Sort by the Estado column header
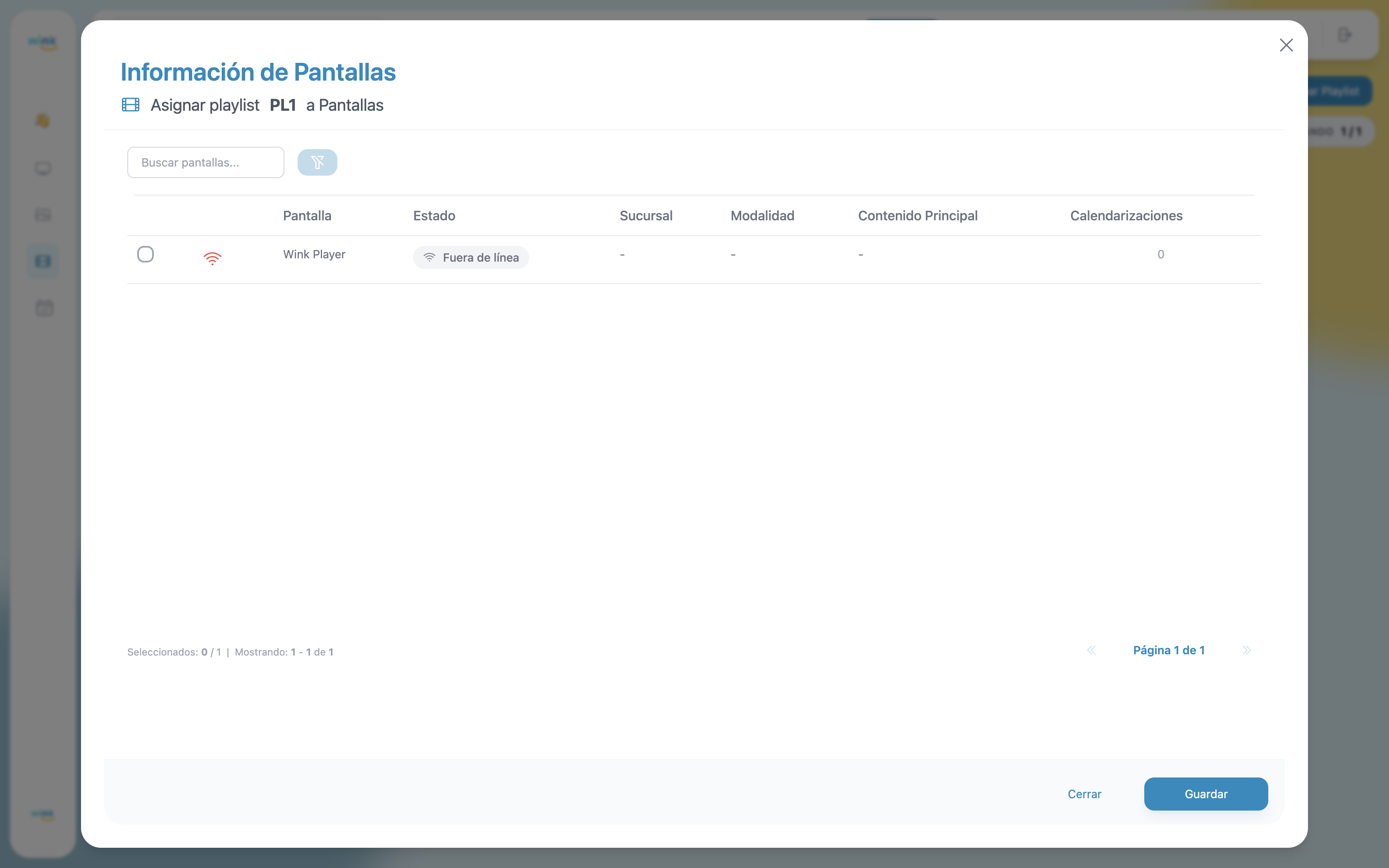The image size is (1389, 868). click(434, 216)
